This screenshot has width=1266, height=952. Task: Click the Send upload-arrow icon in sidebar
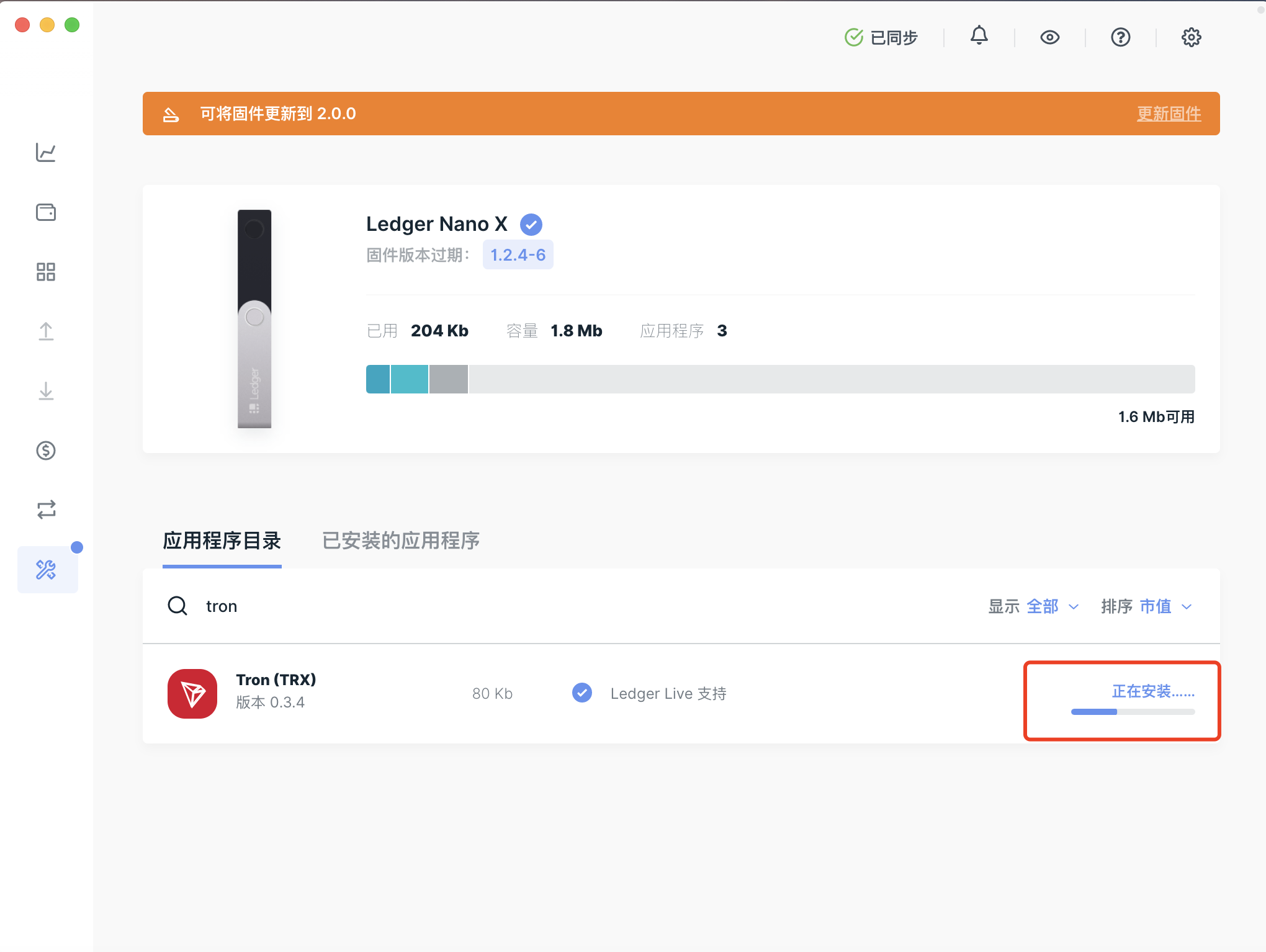point(46,331)
